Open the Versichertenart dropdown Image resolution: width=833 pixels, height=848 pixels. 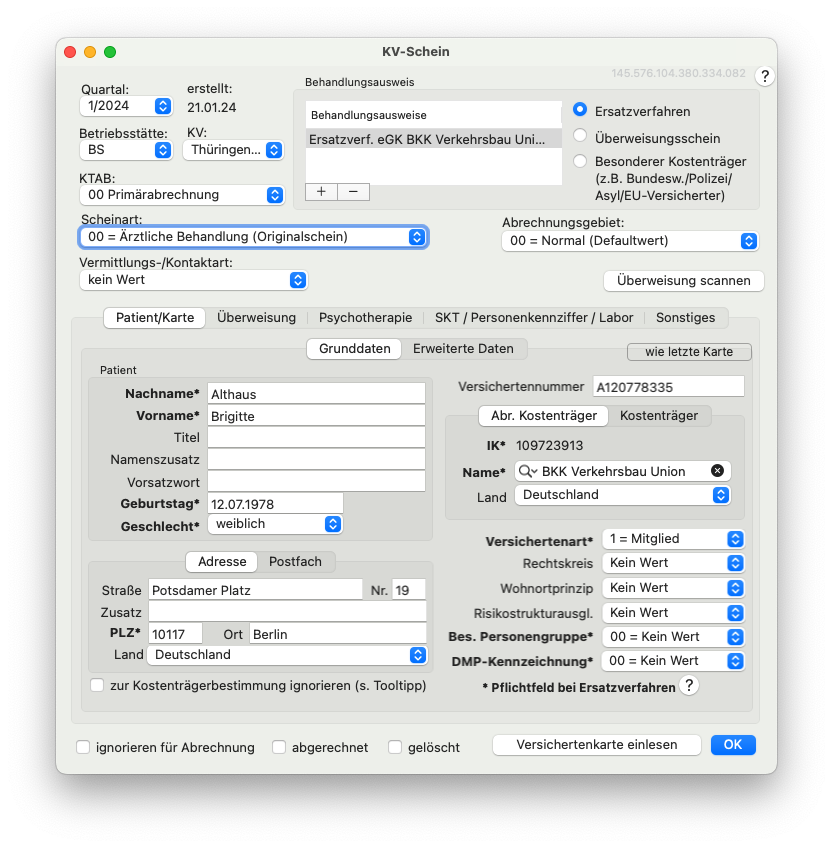point(673,539)
